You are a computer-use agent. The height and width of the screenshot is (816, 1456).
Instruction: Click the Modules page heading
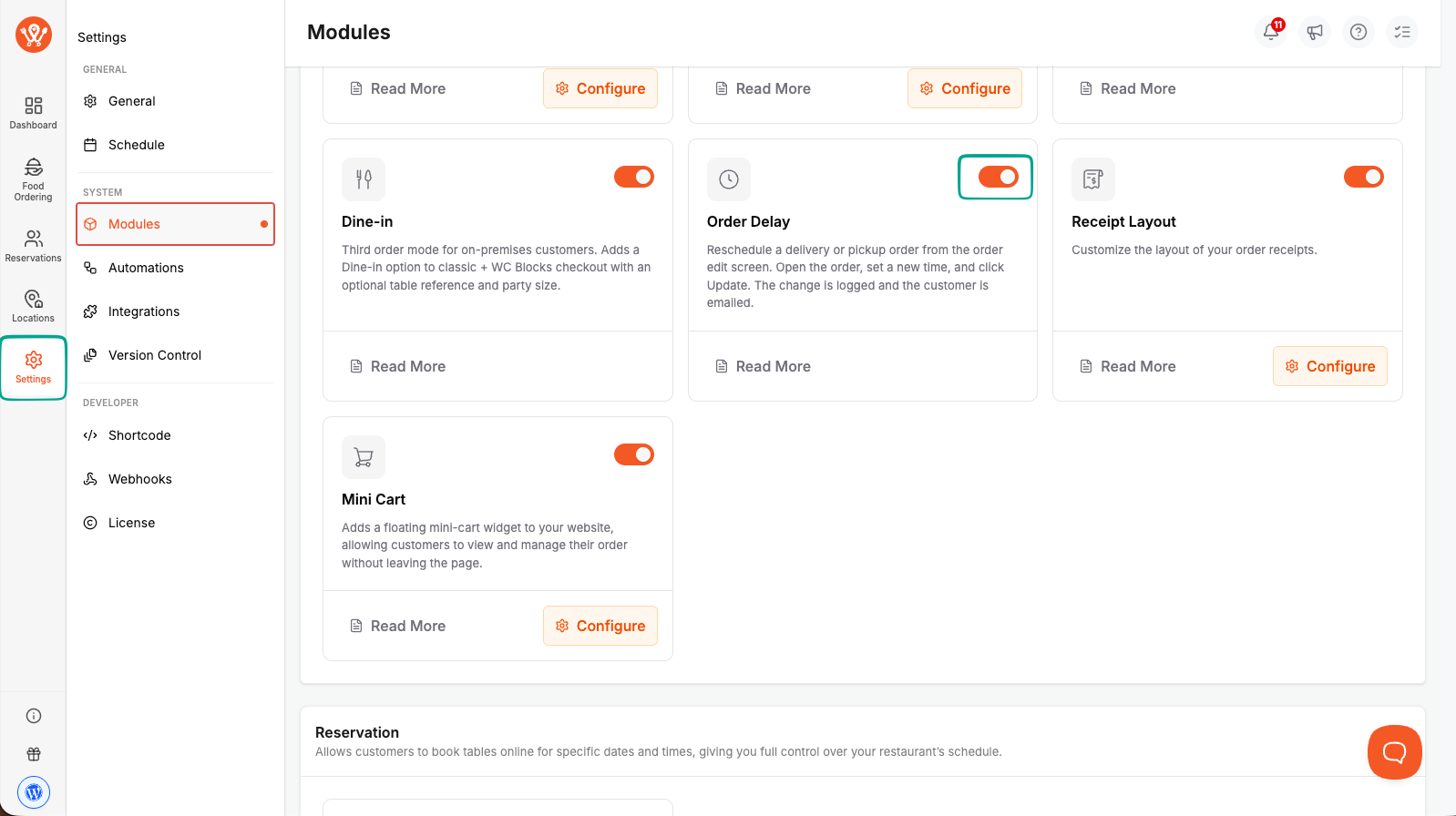click(349, 33)
